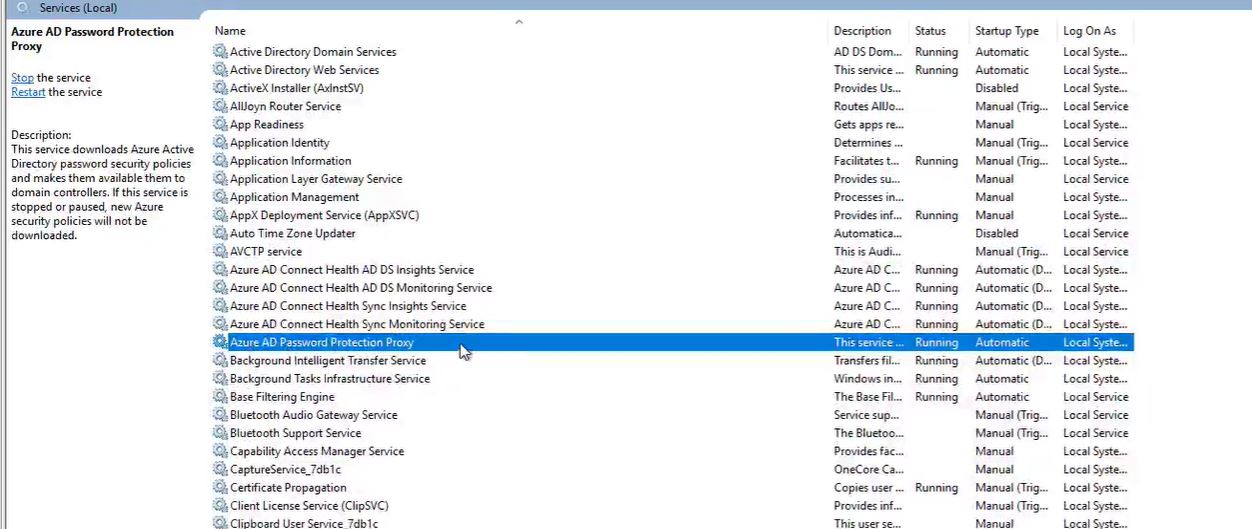Sort by the Startup Type column header
This screenshot has width=1252, height=529.
(1006, 31)
